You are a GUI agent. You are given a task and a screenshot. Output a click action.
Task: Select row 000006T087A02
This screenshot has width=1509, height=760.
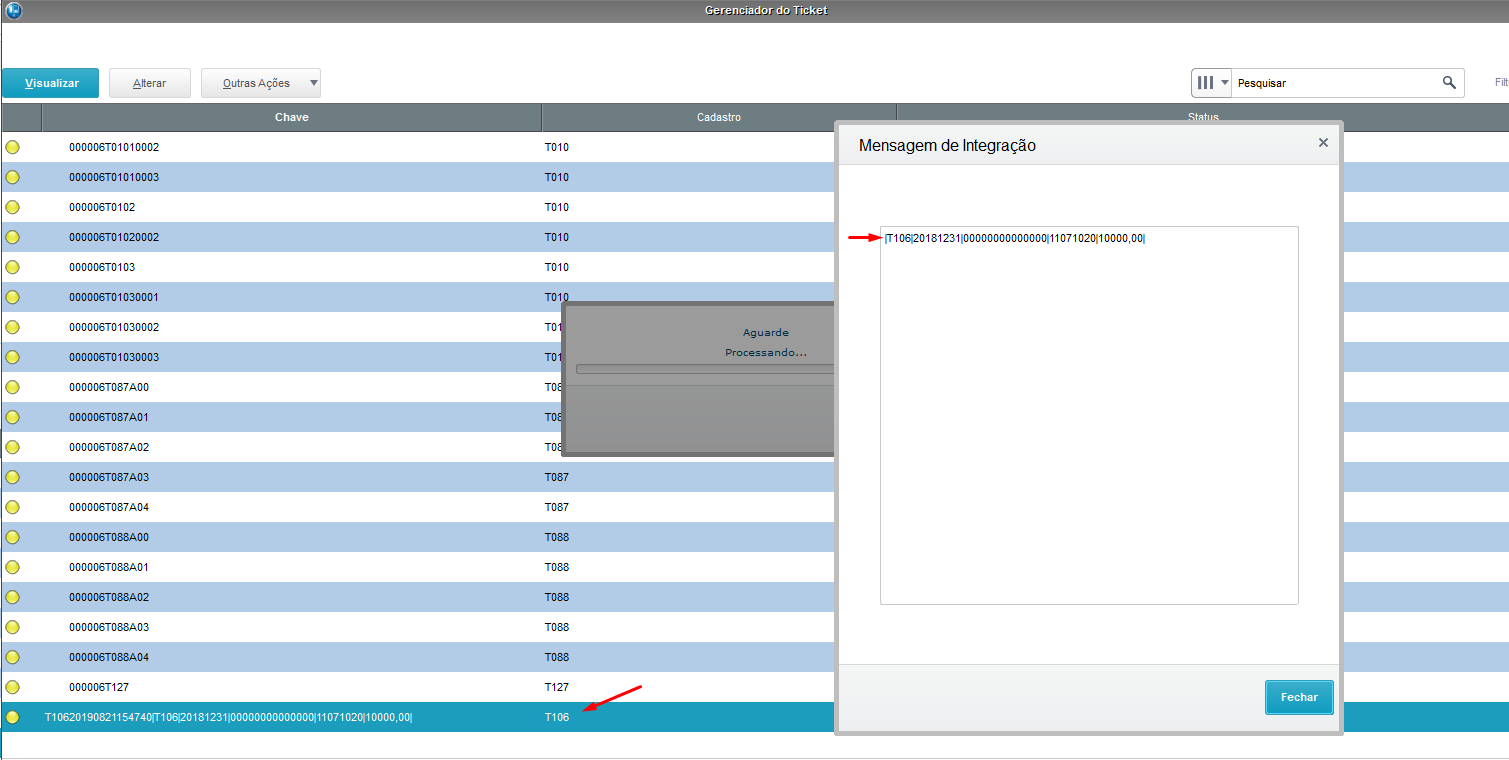coord(109,447)
